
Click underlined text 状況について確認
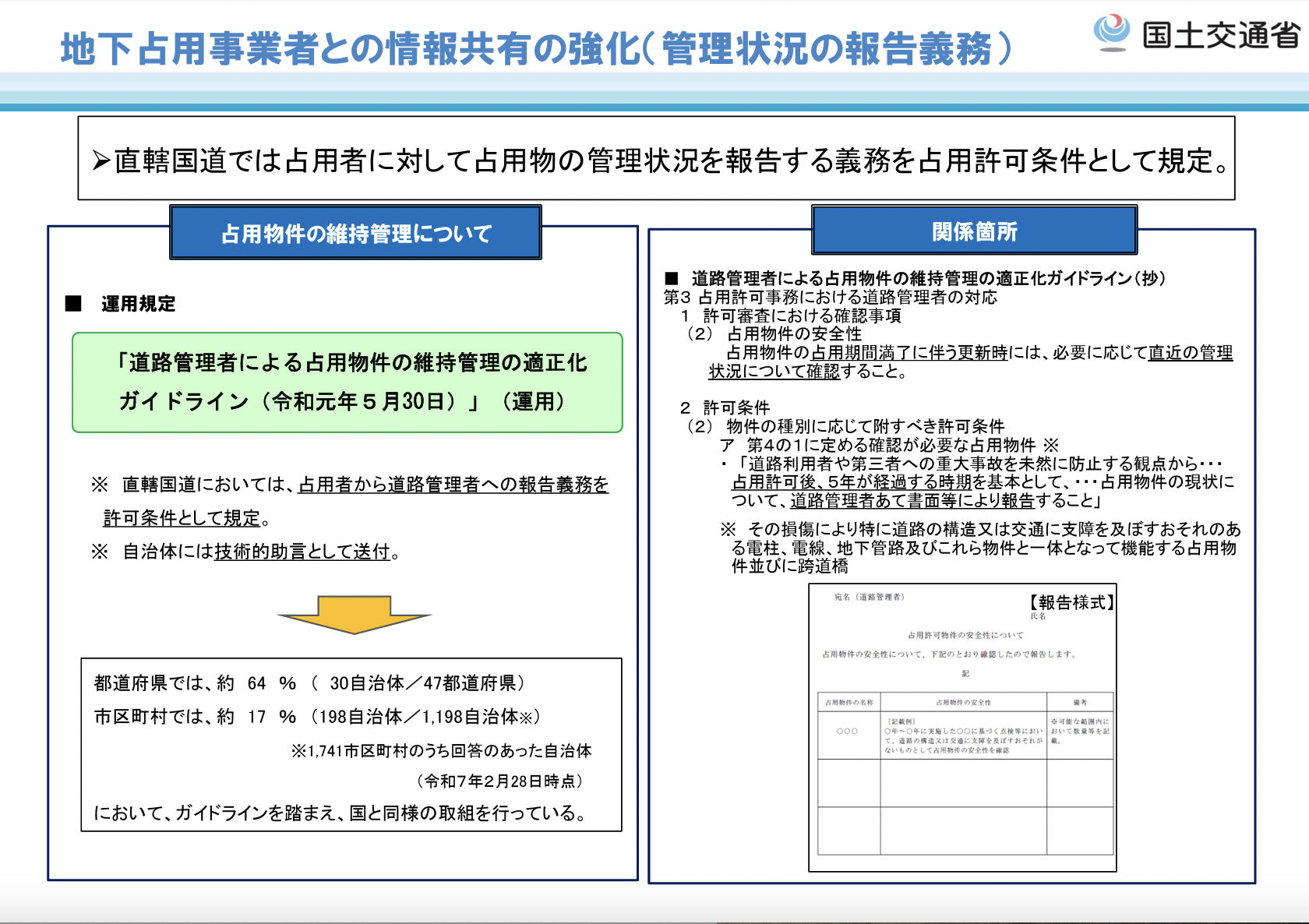[x=774, y=372]
